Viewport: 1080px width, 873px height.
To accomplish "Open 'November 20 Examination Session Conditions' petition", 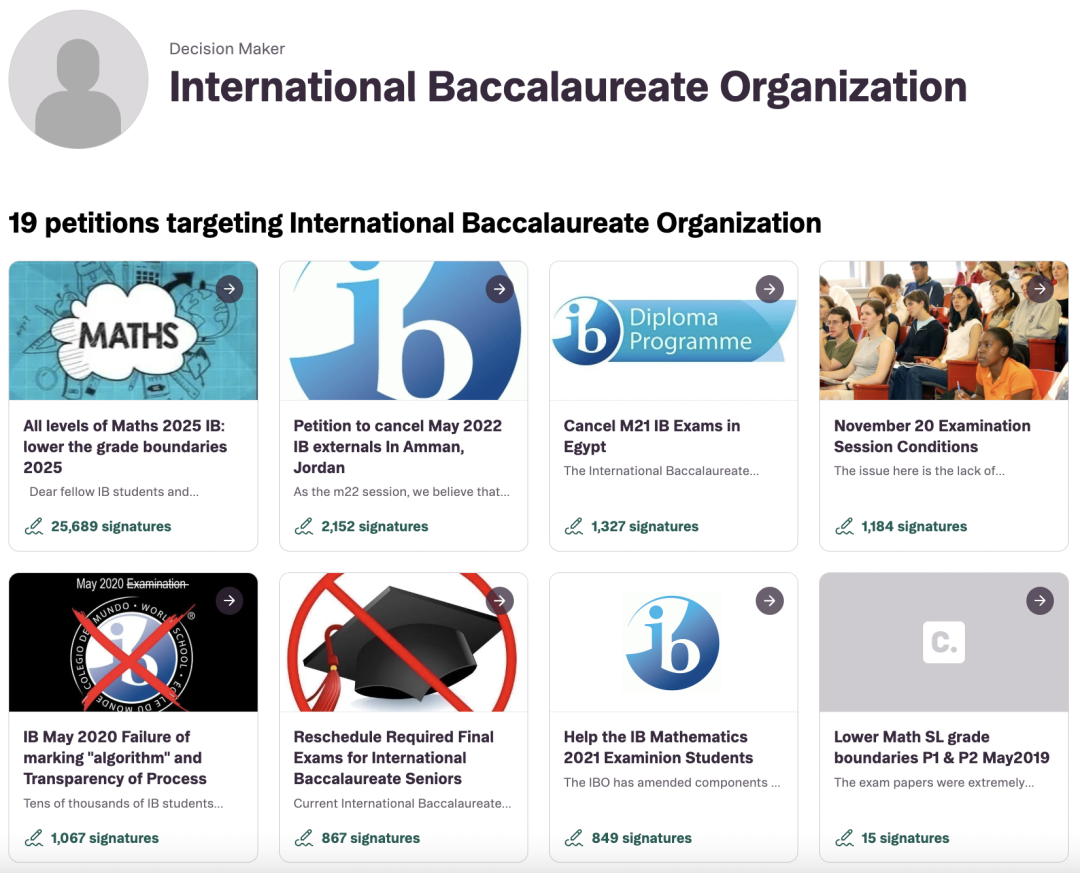I will [932, 436].
